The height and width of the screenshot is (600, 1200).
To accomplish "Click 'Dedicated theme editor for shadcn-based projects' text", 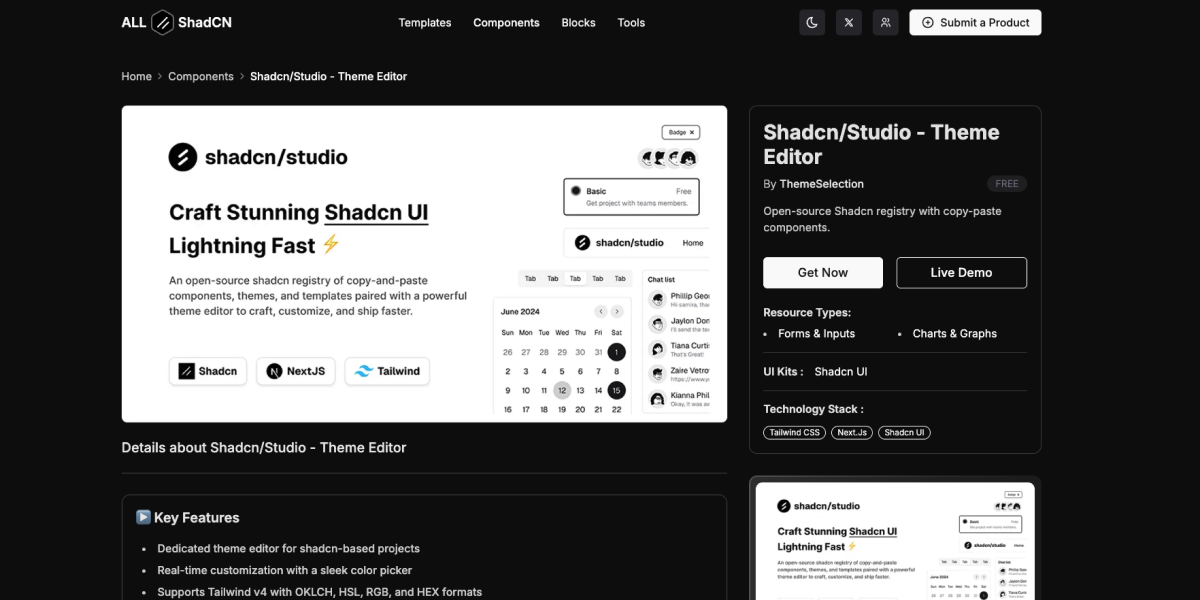I will coord(288,549).
